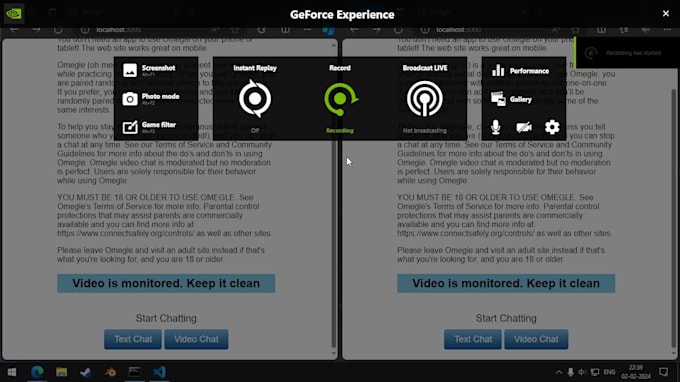
Task: Go back in the right browser window
Action: click(354, 30)
